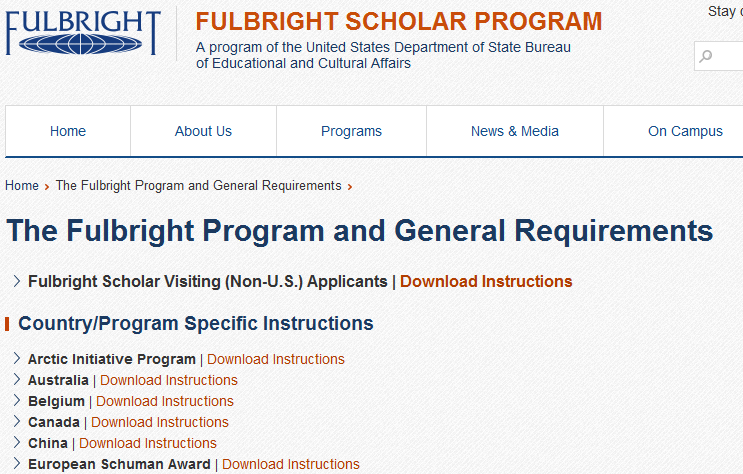Viewport: 743px width, 474px height.
Task: Download Instructions for China
Action: 147,443
